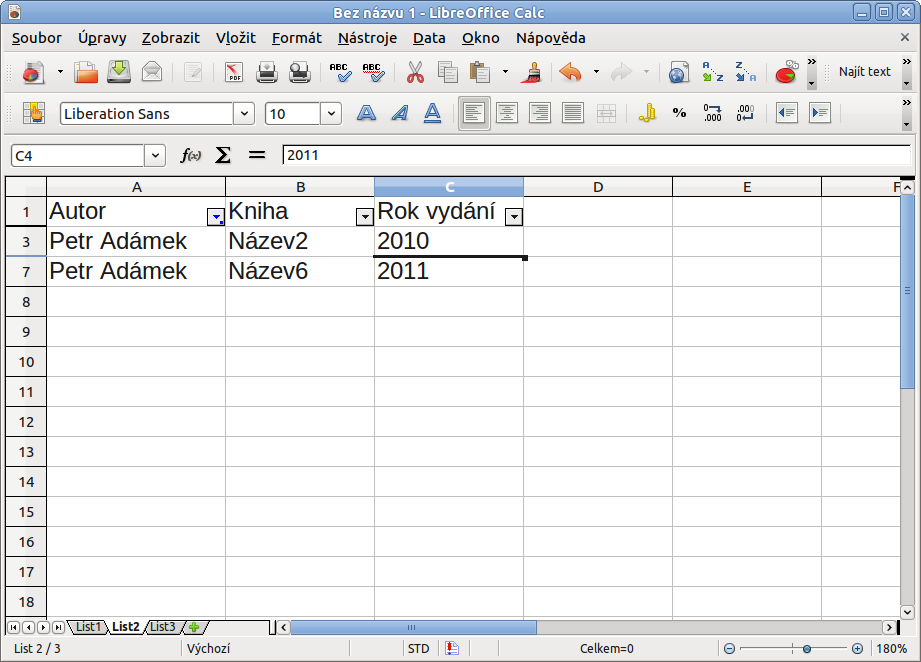921x662 pixels.
Task: Open a file with folder icon
Action: pos(86,72)
